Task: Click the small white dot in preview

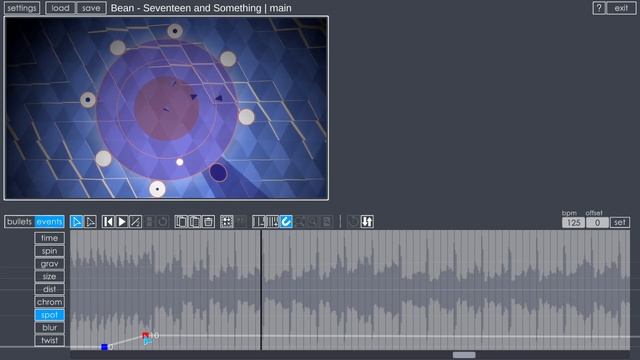Action: coord(180,162)
